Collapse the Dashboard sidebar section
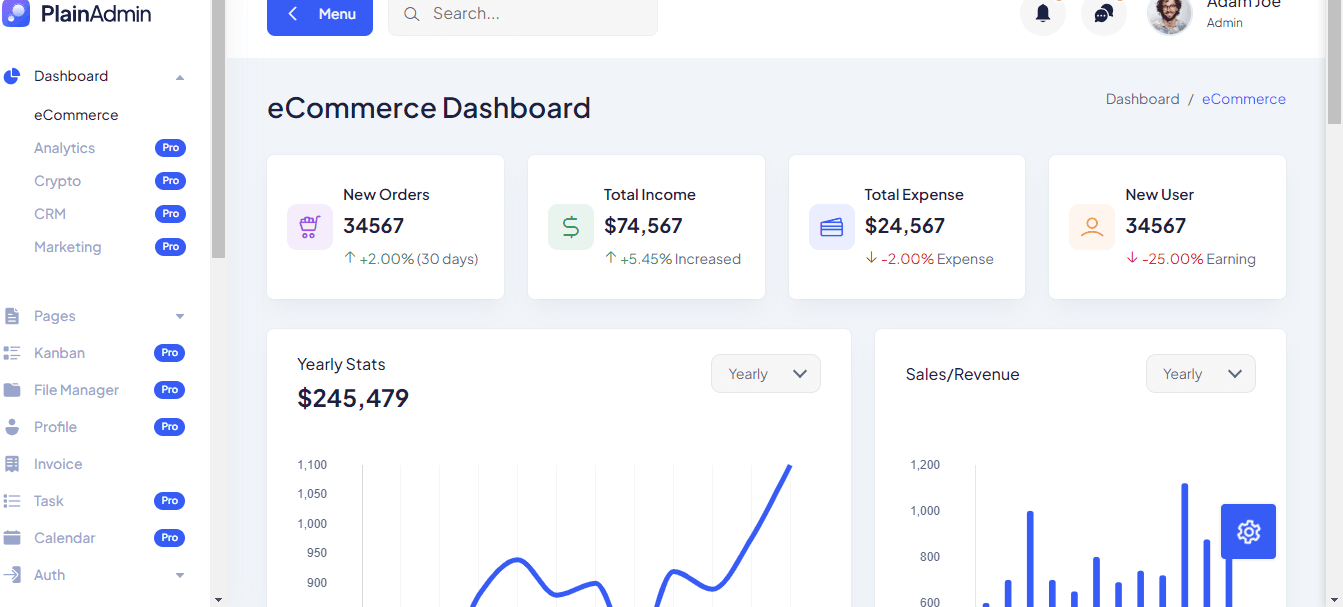Viewport: 1343px width, 607px height. point(180,76)
